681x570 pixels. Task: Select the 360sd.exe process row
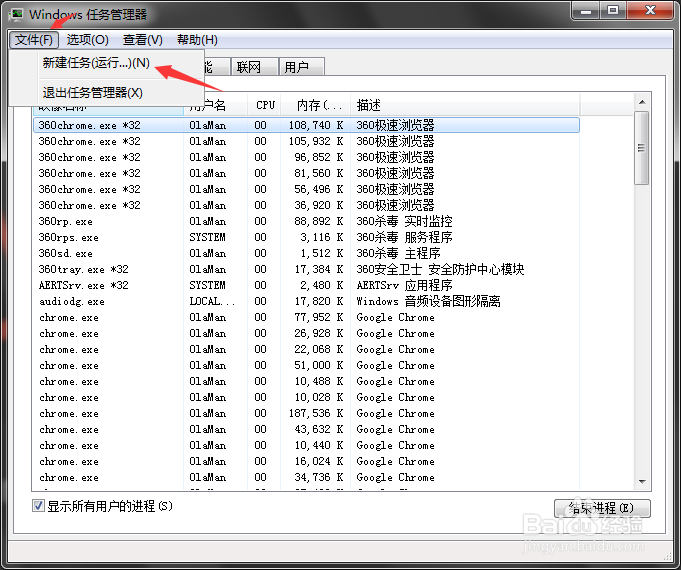306,253
